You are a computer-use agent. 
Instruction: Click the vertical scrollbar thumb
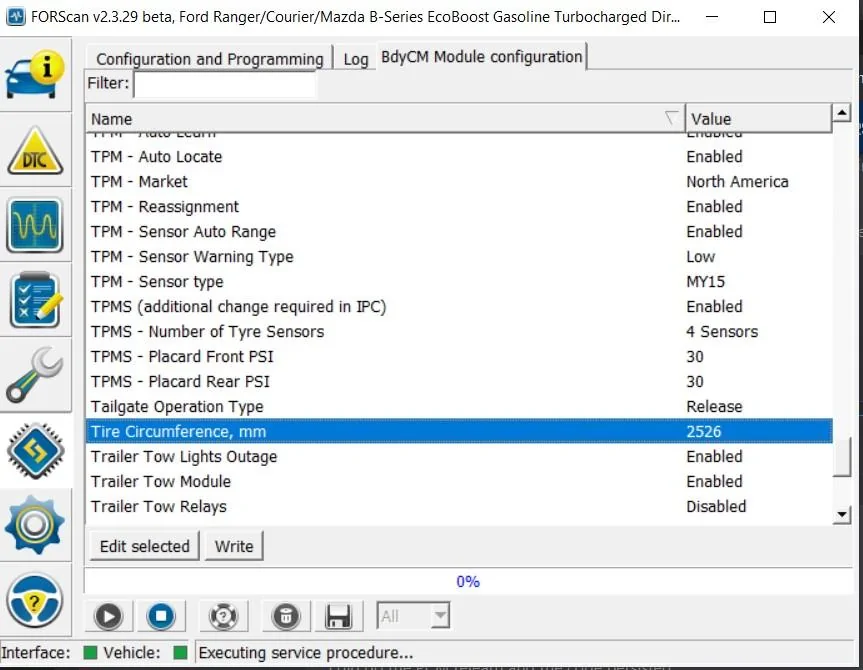point(842,457)
